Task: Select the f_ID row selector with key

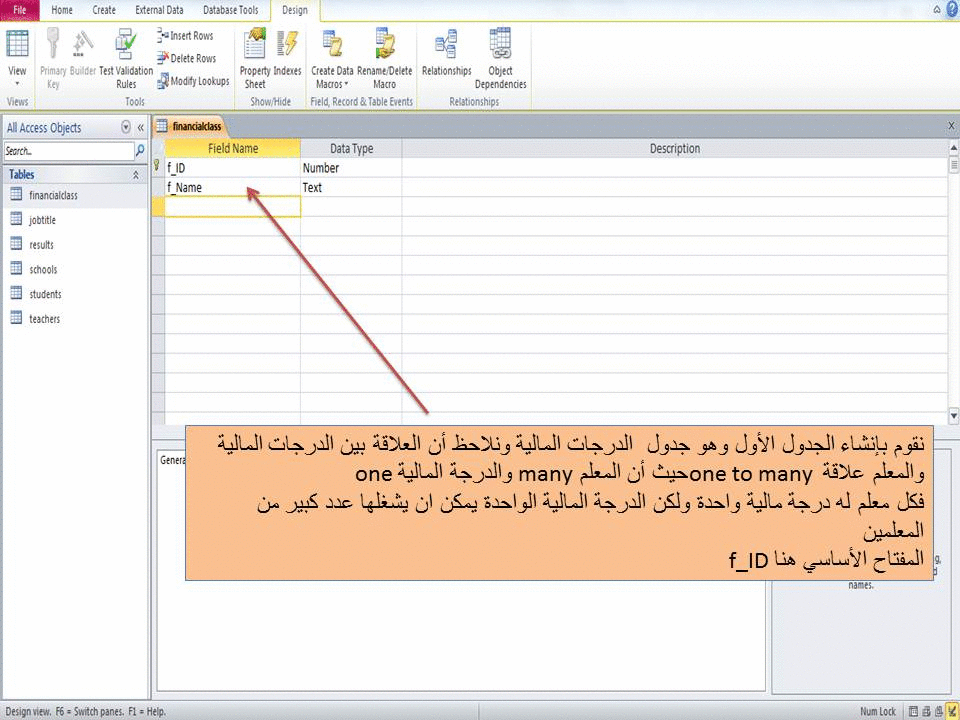Action: point(158,167)
